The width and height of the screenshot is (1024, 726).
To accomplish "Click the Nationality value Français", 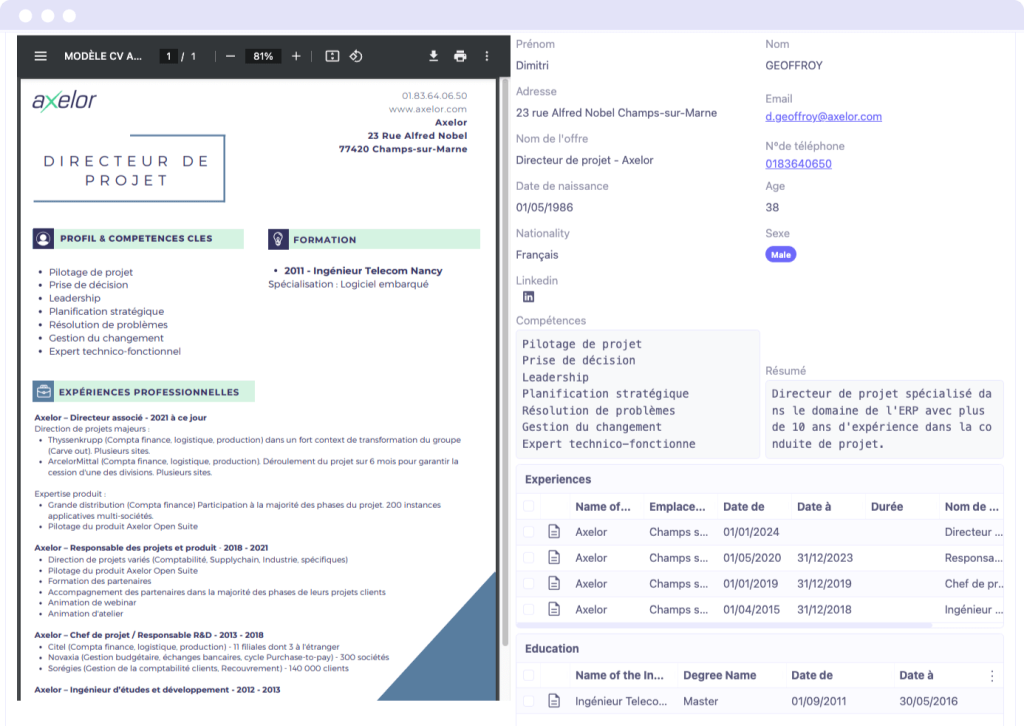I will pos(537,255).
